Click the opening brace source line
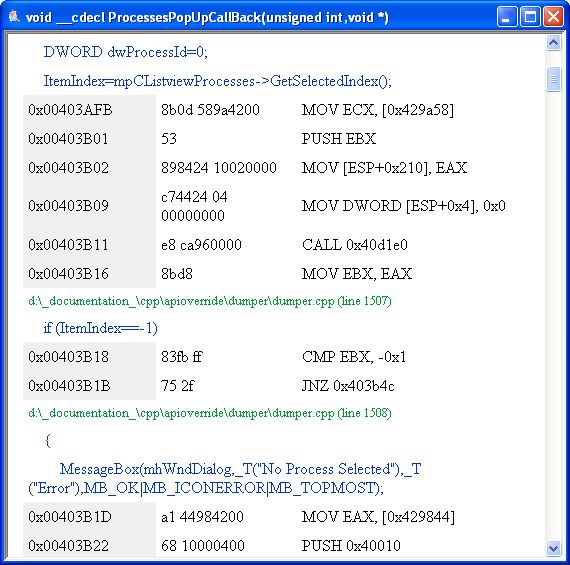570x565 pixels. (x=48, y=440)
